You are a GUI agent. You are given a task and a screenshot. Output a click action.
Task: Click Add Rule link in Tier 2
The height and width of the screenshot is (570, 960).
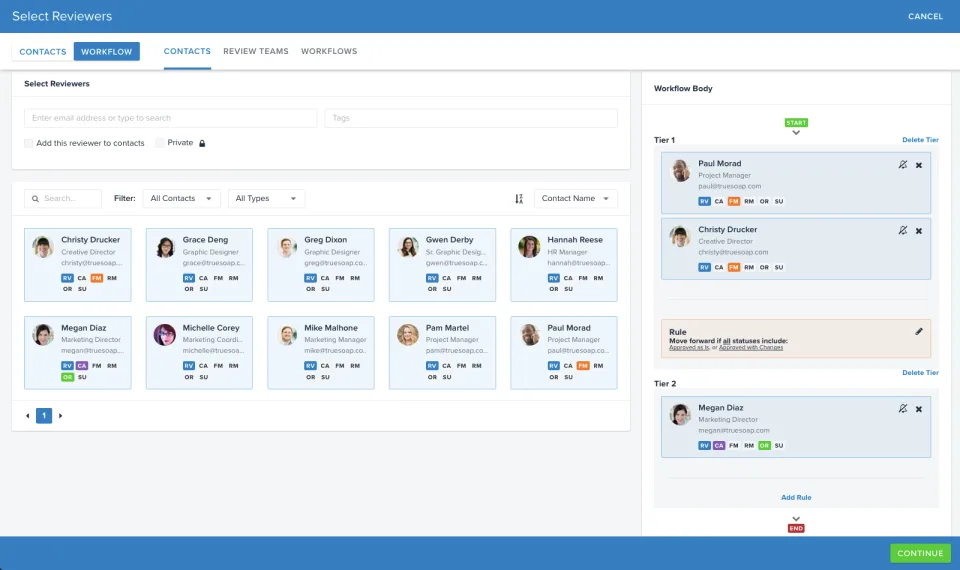pyautogui.click(x=796, y=498)
